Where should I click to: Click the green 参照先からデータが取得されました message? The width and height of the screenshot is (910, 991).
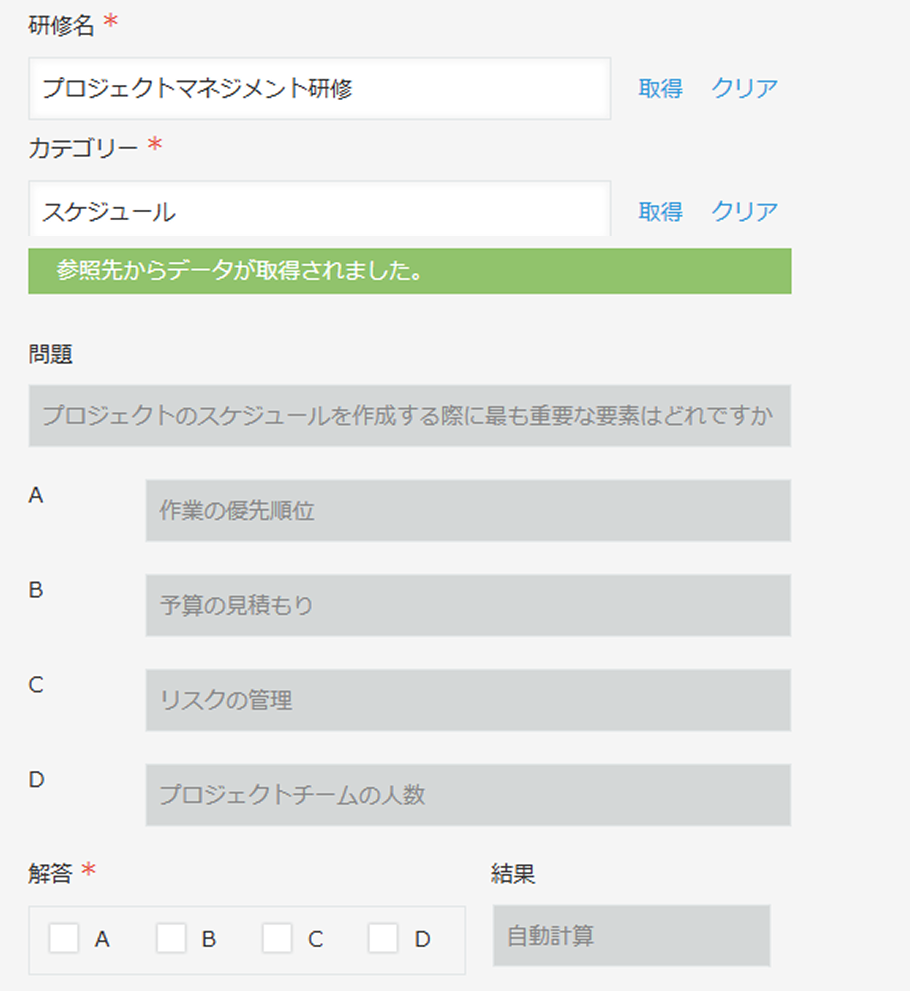pyautogui.click(x=410, y=271)
